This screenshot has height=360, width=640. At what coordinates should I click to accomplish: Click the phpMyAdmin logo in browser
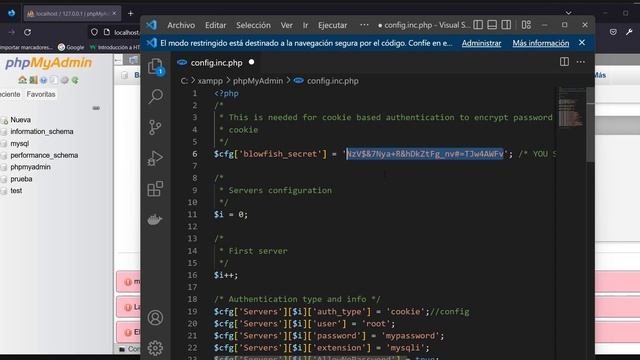click(48, 62)
